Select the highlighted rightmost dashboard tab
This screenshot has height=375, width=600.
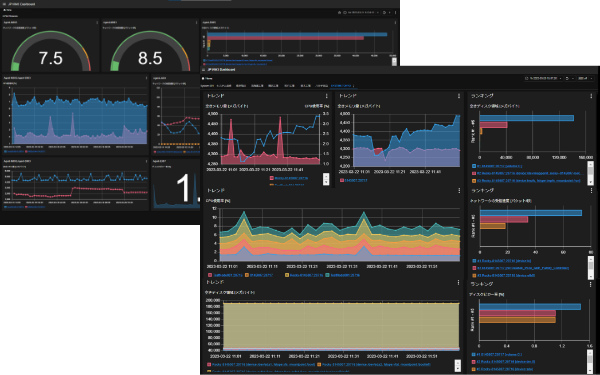click(x=341, y=86)
